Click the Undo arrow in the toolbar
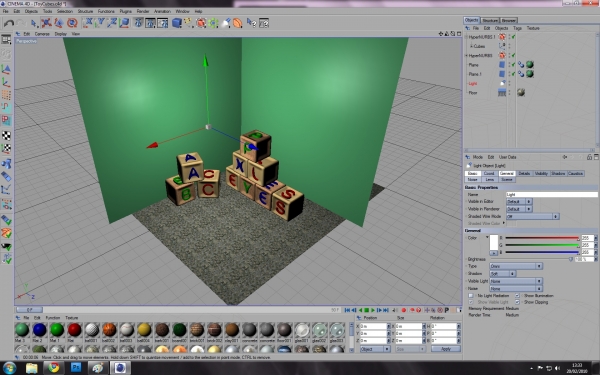The width and height of the screenshot is (600, 375). click(8, 23)
